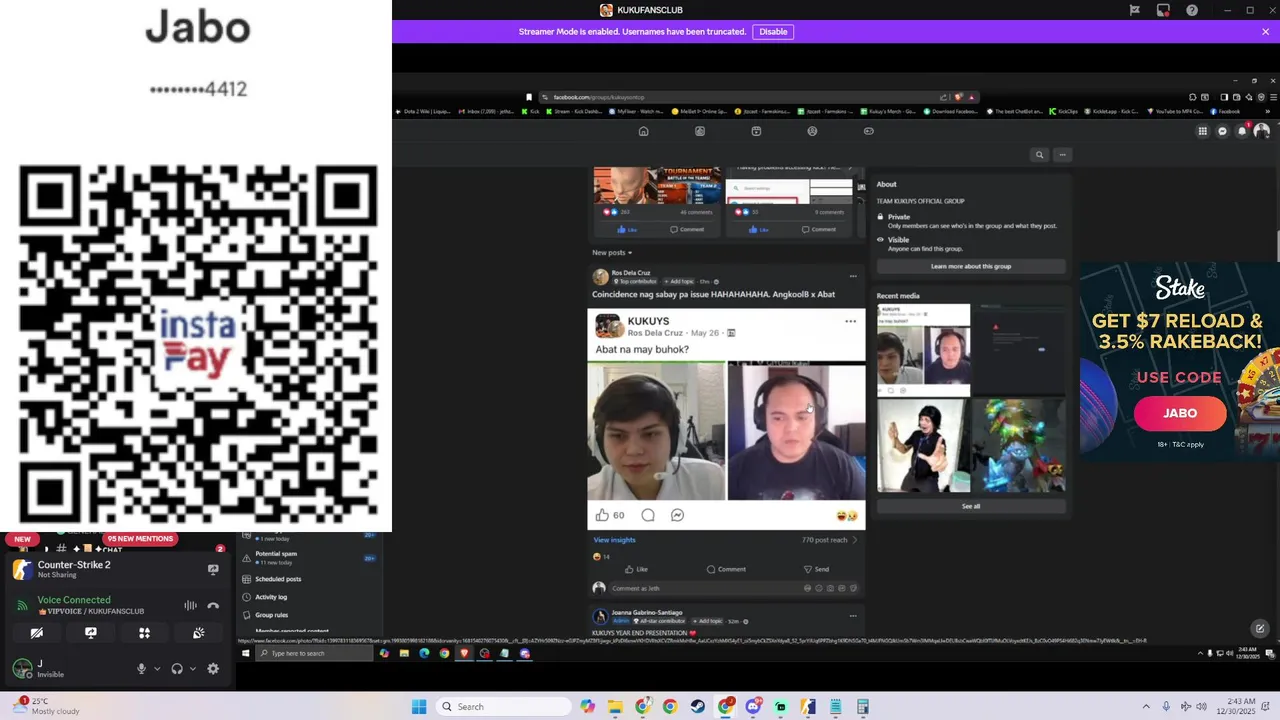Open Discord help question mark icon
This screenshot has width=1280, height=720.
1192,10
